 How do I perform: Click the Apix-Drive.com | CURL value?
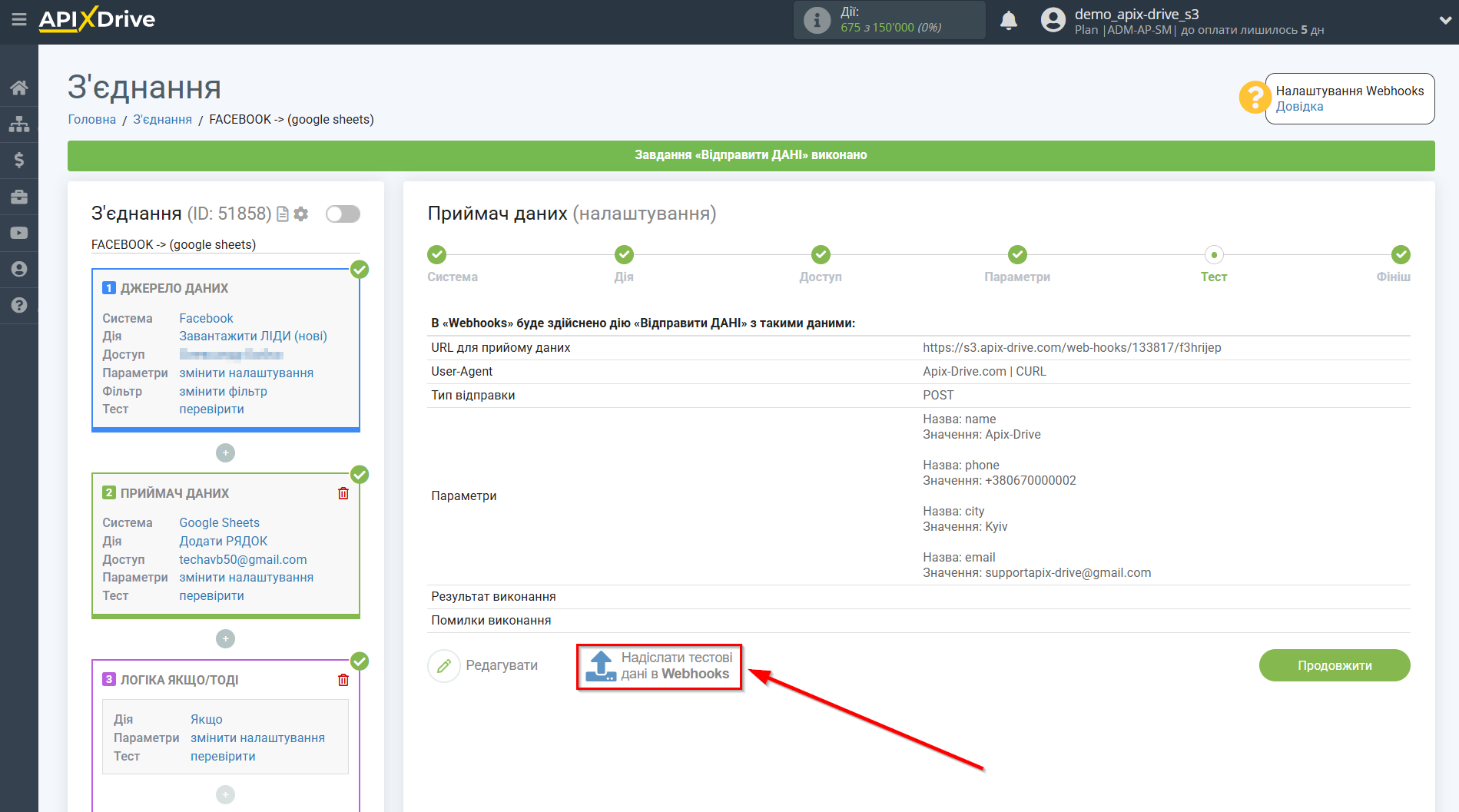click(x=984, y=371)
